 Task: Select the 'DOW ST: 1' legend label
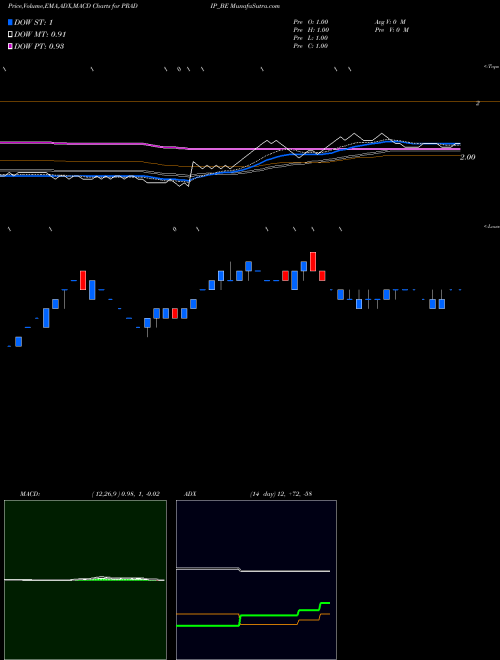34,22
